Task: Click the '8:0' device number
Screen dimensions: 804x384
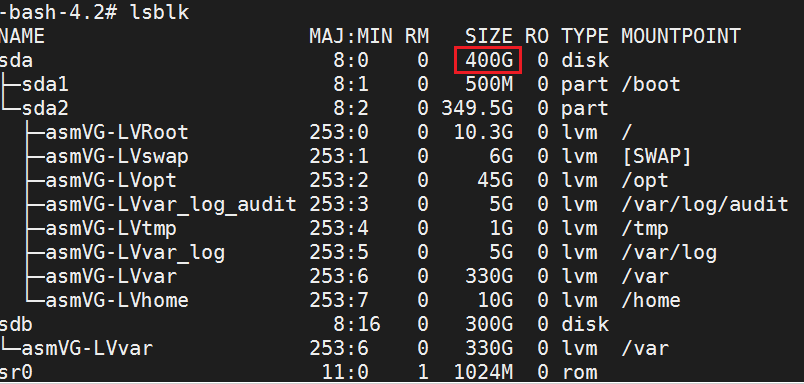Action: [351, 60]
